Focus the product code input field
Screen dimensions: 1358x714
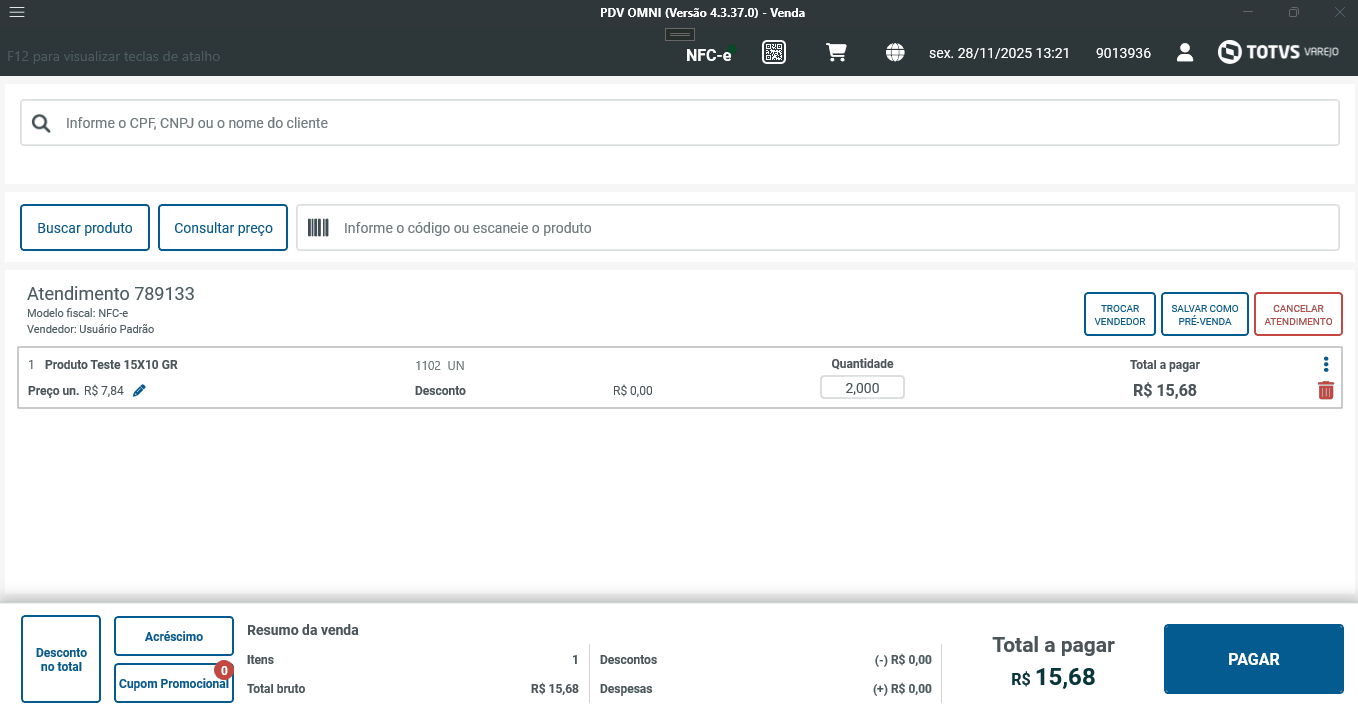pos(817,228)
